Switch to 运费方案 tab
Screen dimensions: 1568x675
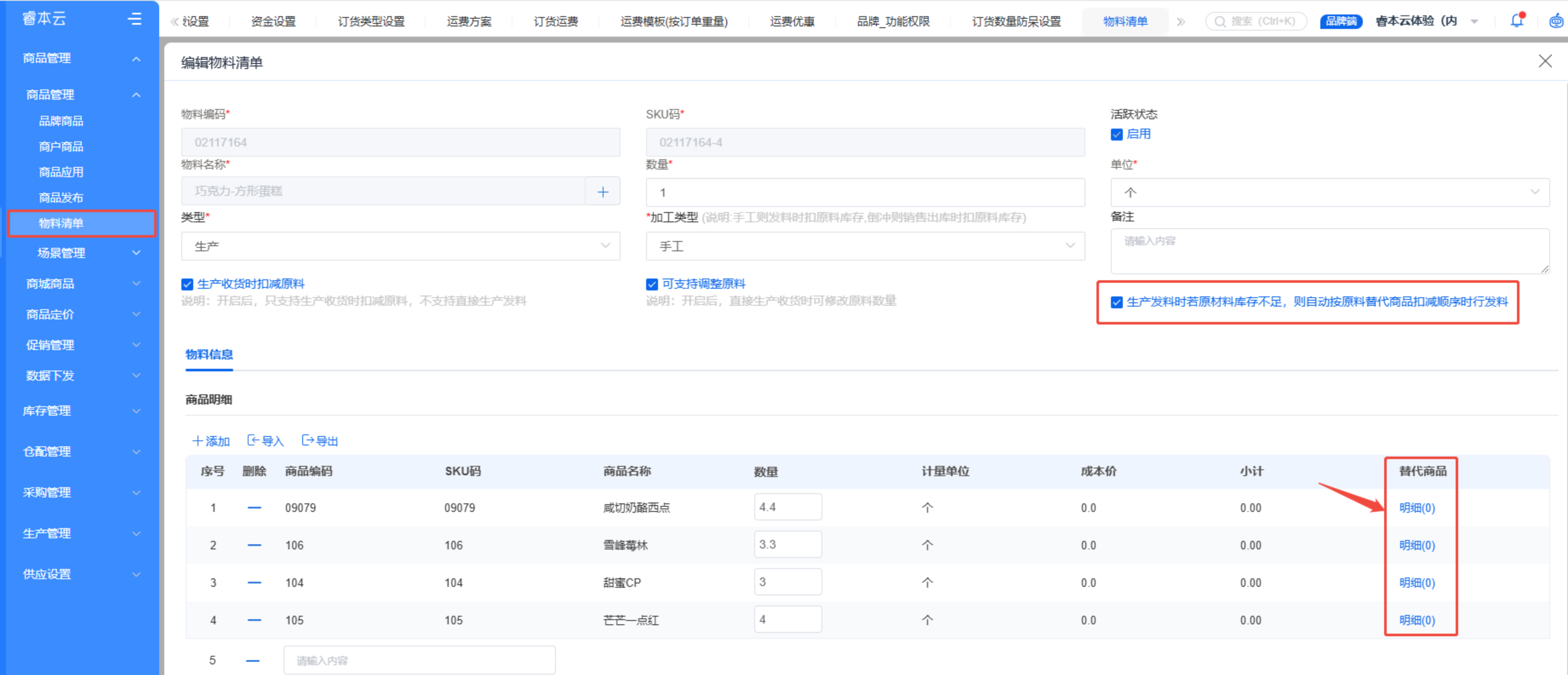tap(469, 21)
